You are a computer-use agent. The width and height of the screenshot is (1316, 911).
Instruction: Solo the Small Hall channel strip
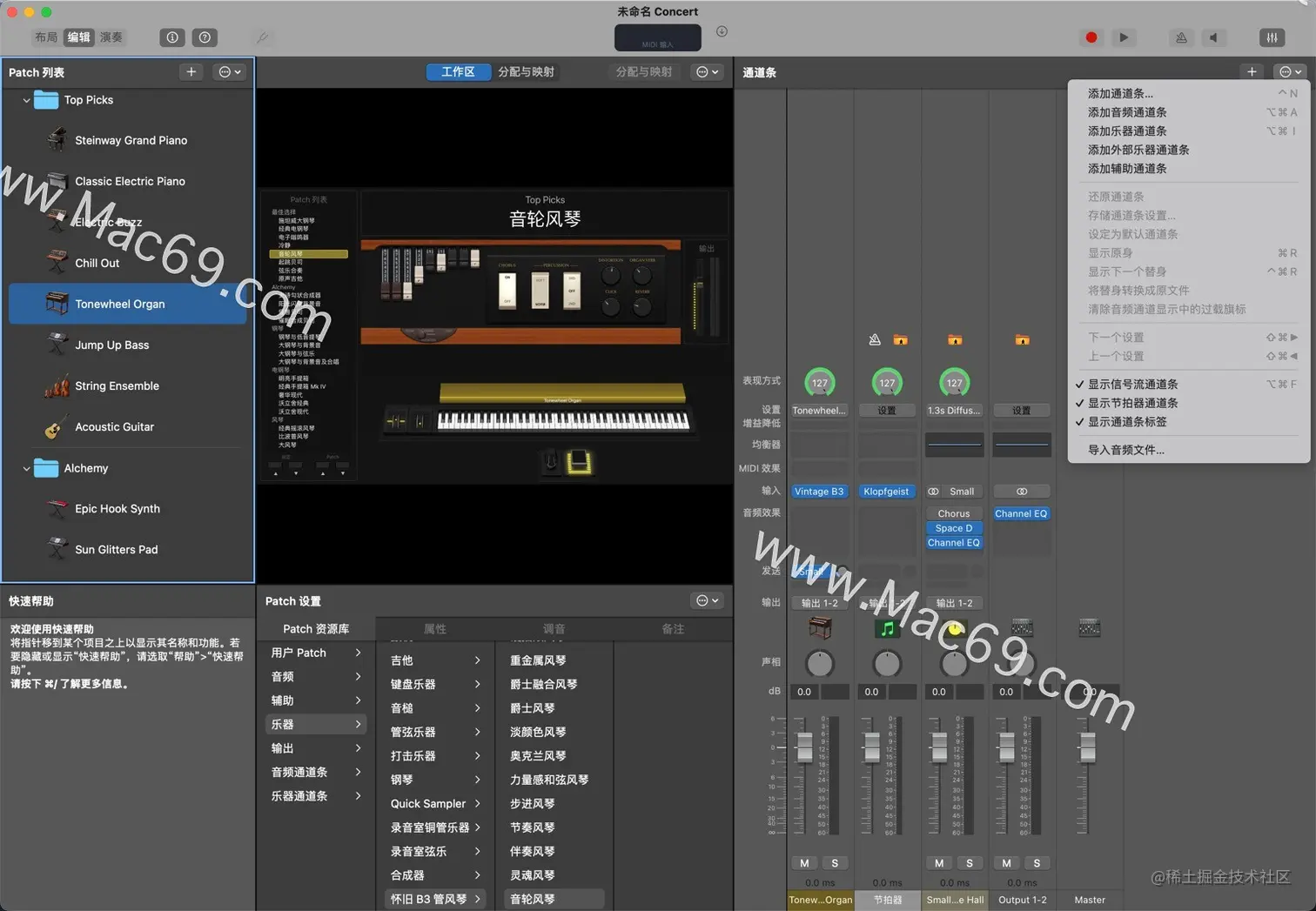970,863
